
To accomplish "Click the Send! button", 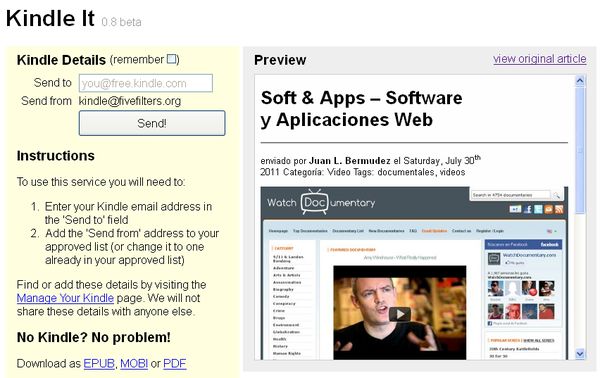I will coord(152,123).
